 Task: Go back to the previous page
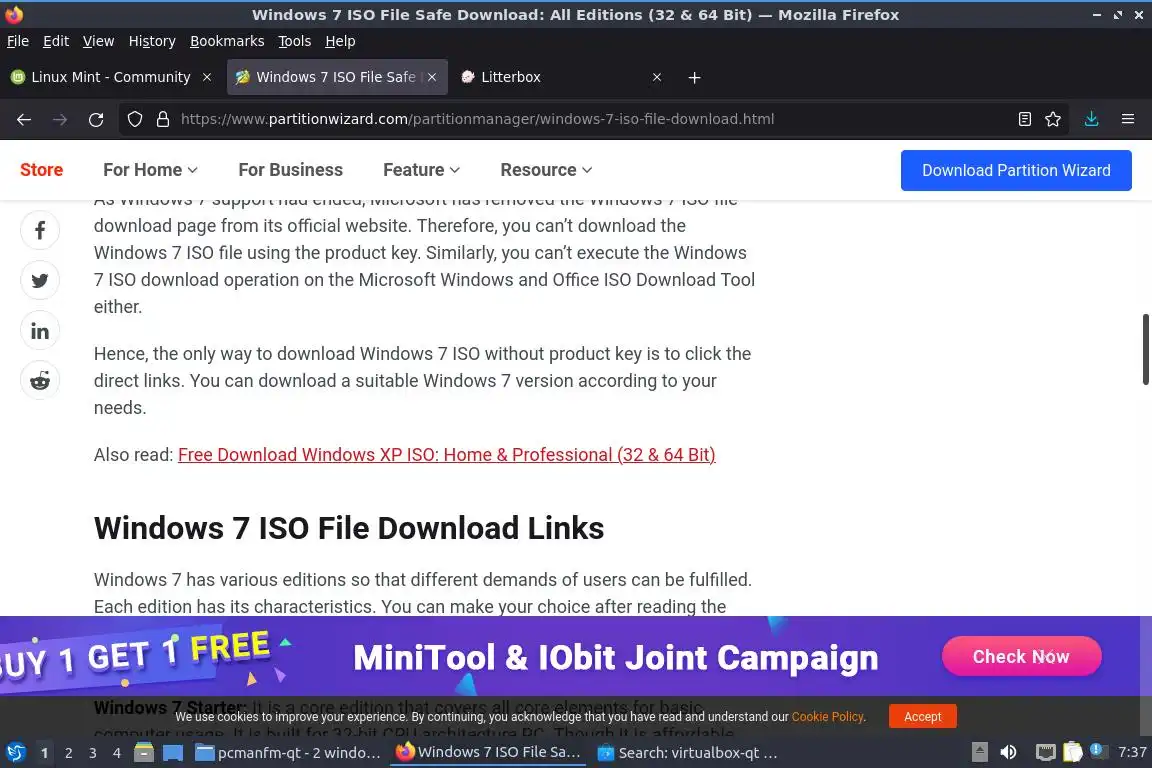(24, 119)
